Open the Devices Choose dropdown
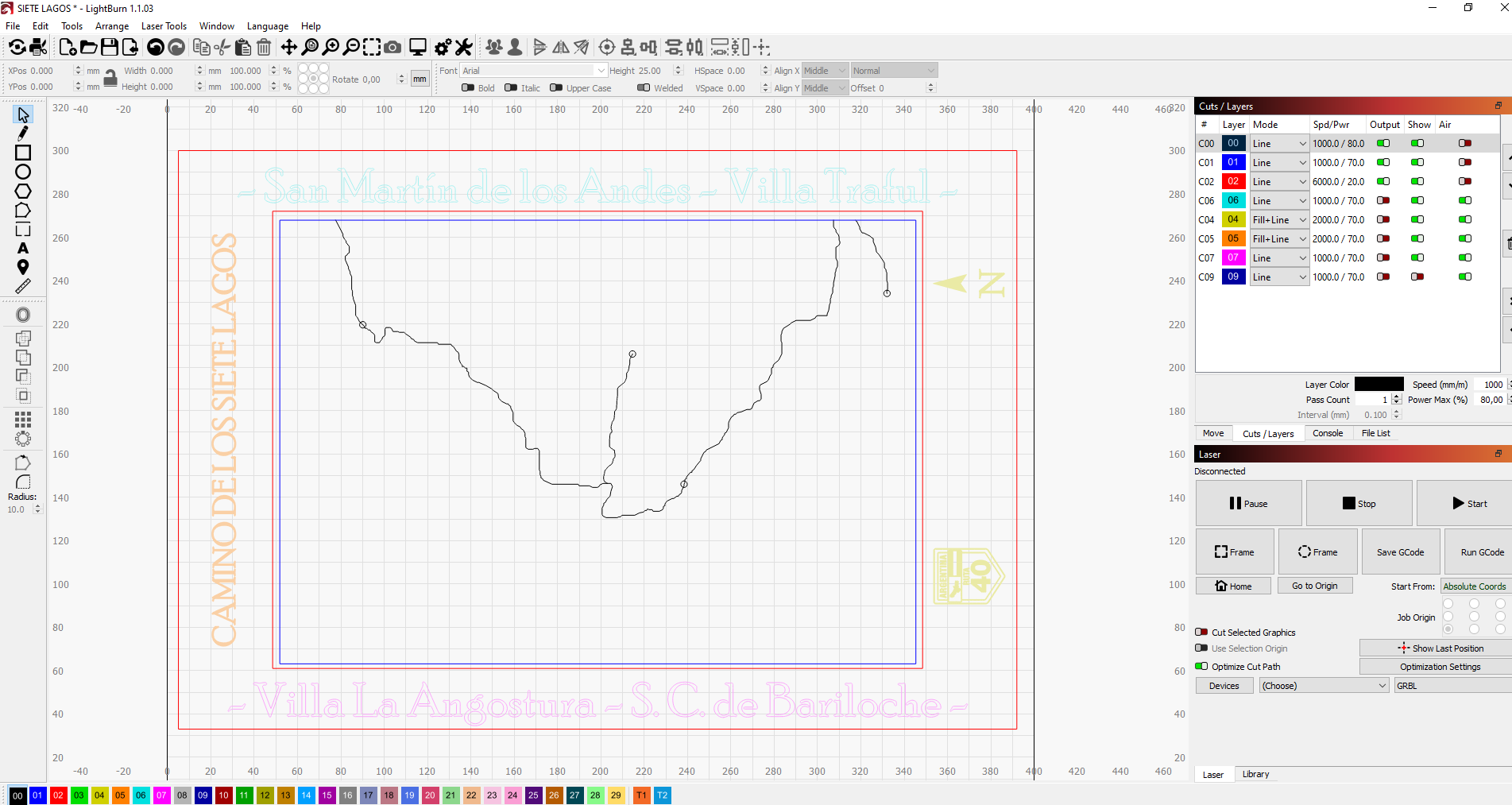The width and height of the screenshot is (1512, 805). (1322, 685)
